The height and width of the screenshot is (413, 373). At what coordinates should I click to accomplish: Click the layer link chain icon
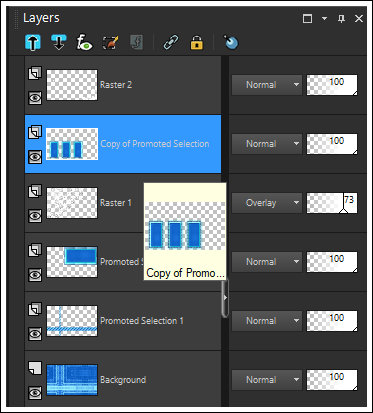point(171,42)
